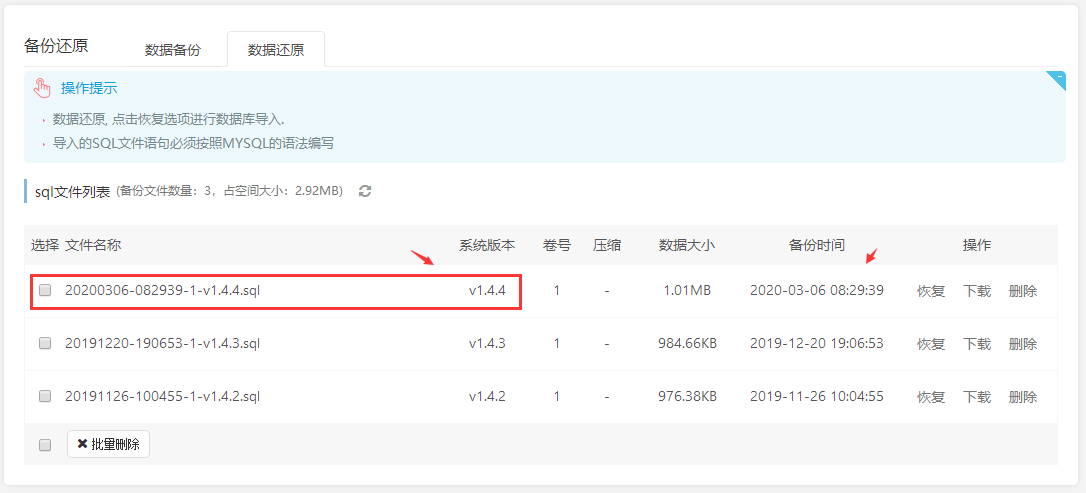1086x493 pixels.
Task: Download the 2019-12-20 backup file
Action: [x=977, y=344]
